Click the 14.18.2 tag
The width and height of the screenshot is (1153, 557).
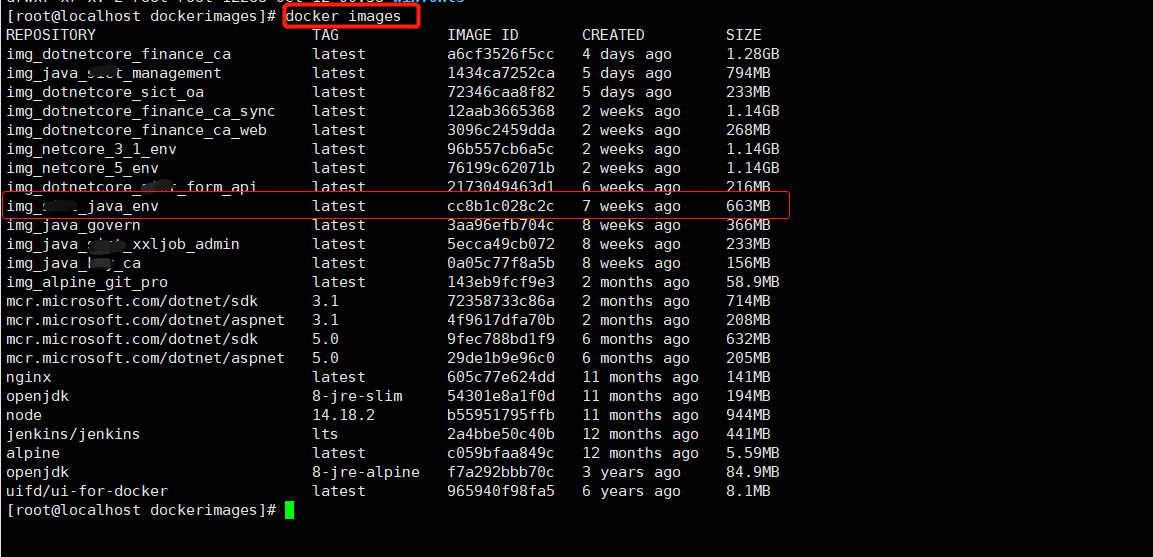343,415
